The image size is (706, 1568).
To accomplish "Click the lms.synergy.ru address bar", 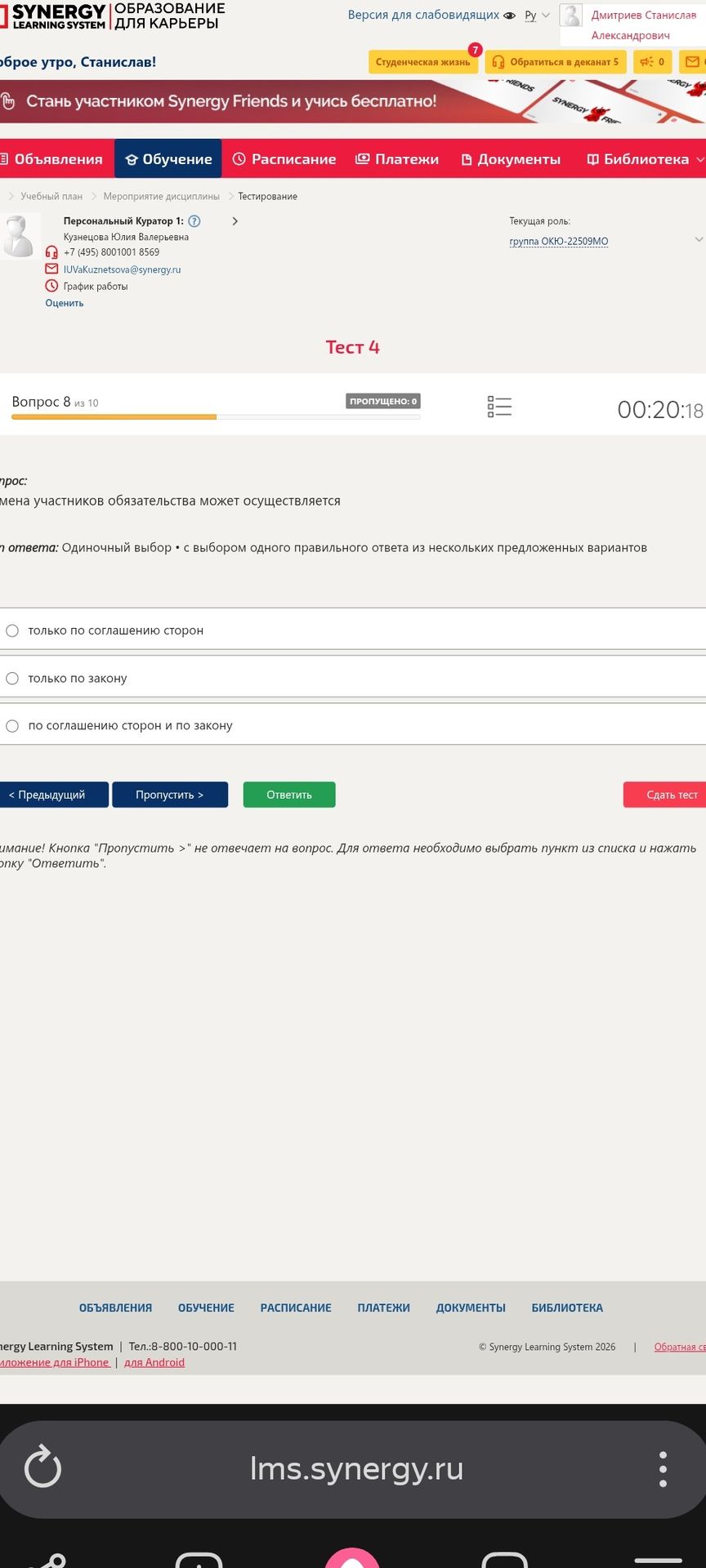I will pyautogui.click(x=356, y=1468).
